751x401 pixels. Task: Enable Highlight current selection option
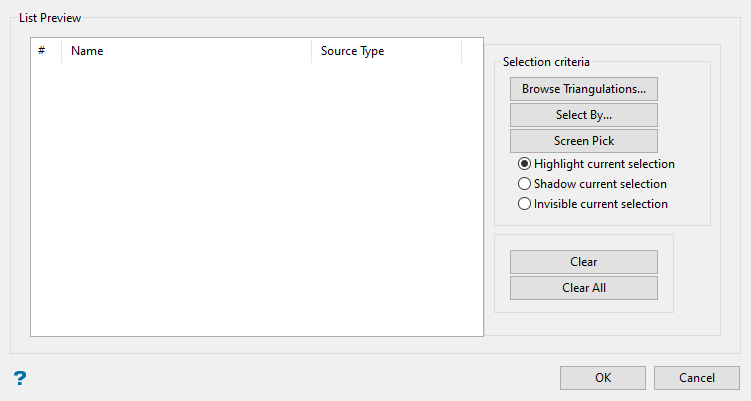[x=524, y=164]
